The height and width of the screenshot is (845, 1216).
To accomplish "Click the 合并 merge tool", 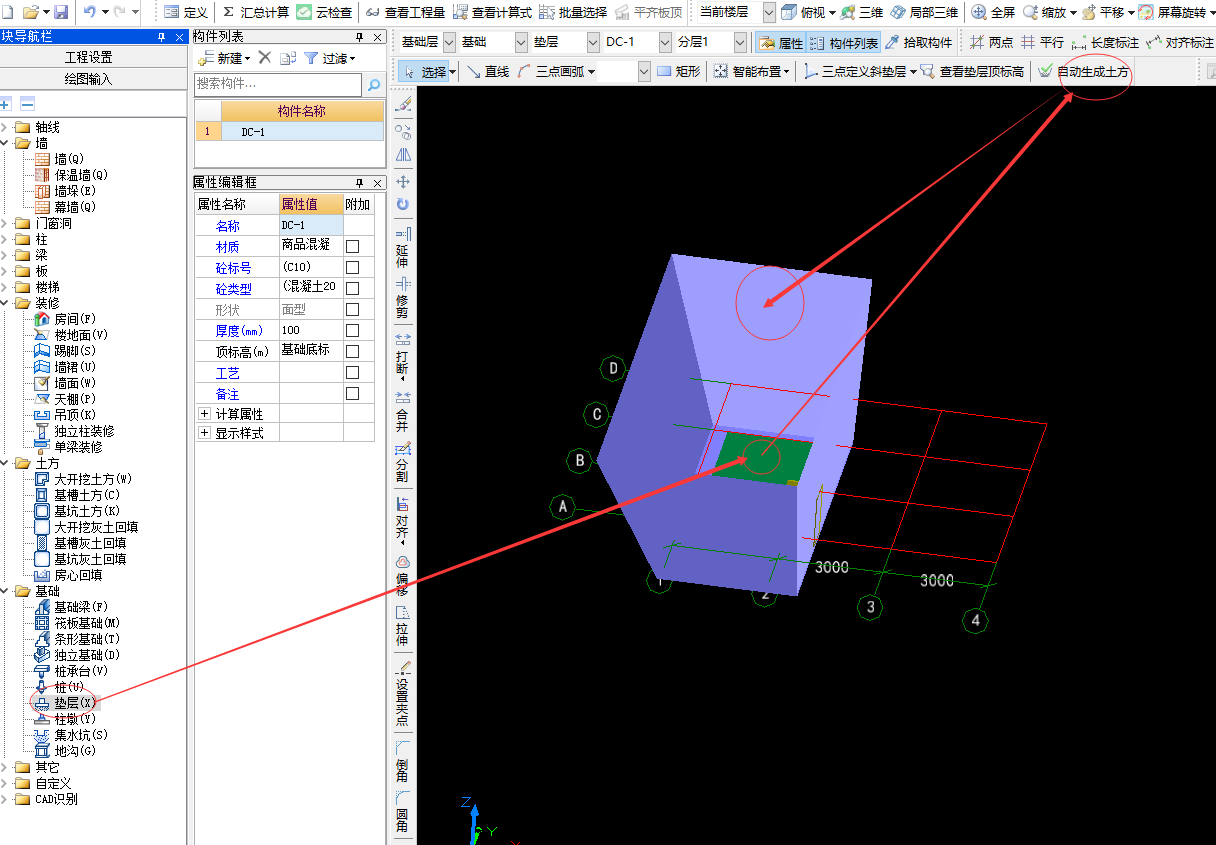I will 402,412.
